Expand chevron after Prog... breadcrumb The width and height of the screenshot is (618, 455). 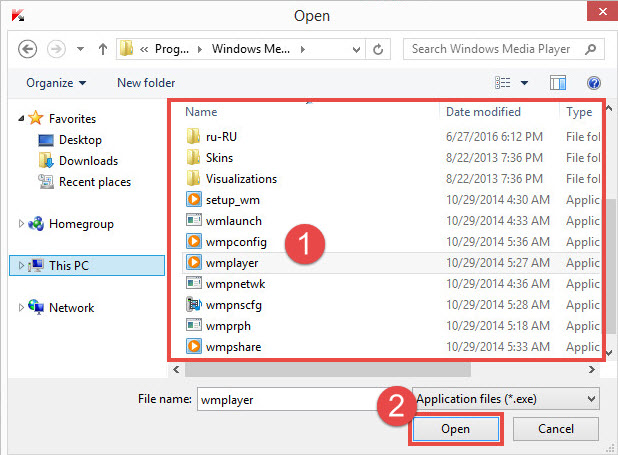[x=200, y=49]
